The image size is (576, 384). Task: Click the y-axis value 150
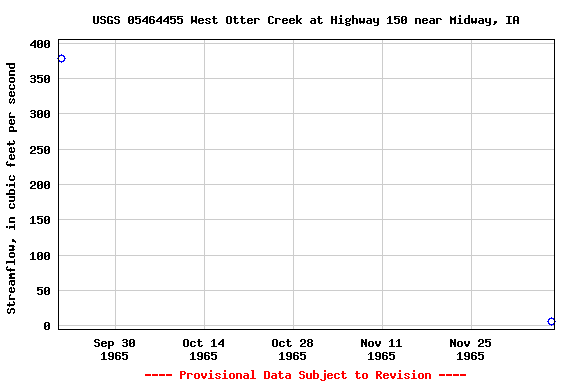point(40,220)
